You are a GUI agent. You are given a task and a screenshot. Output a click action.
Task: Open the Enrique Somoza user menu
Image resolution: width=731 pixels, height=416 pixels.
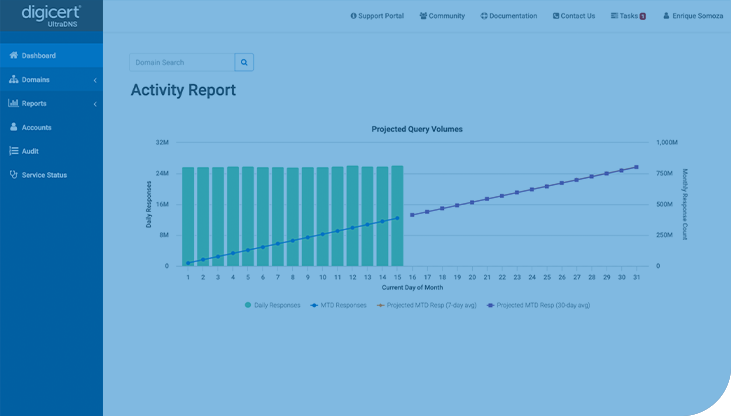click(x=692, y=16)
